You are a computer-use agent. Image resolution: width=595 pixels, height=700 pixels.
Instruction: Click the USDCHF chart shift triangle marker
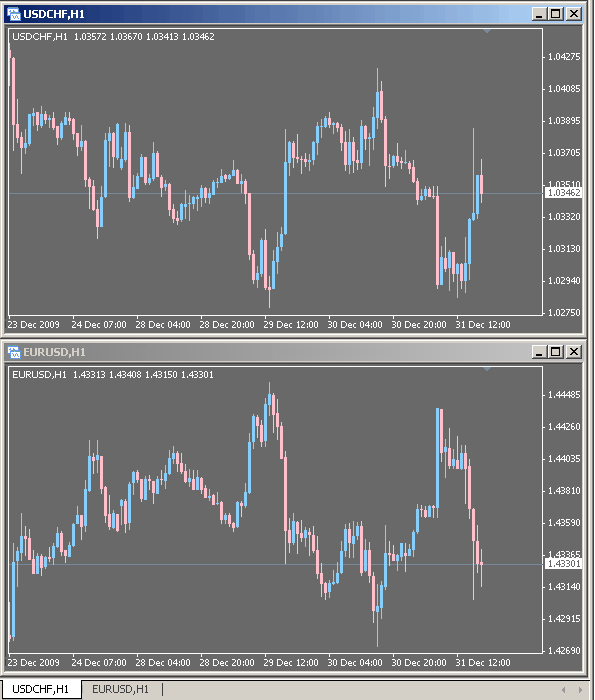487,31
